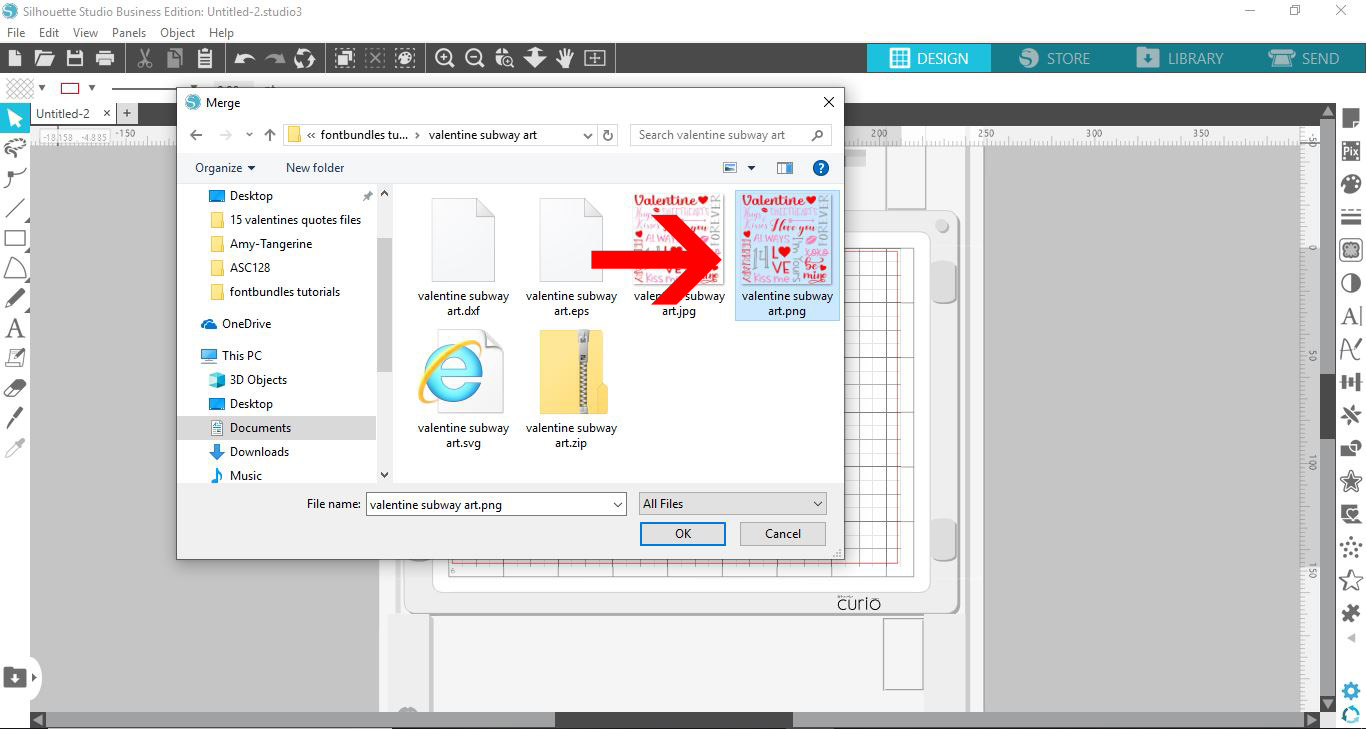The height and width of the screenshot is (729, 1366).
Task: Open the line color dropdown arrow
Action: click(x=92, y=88)
